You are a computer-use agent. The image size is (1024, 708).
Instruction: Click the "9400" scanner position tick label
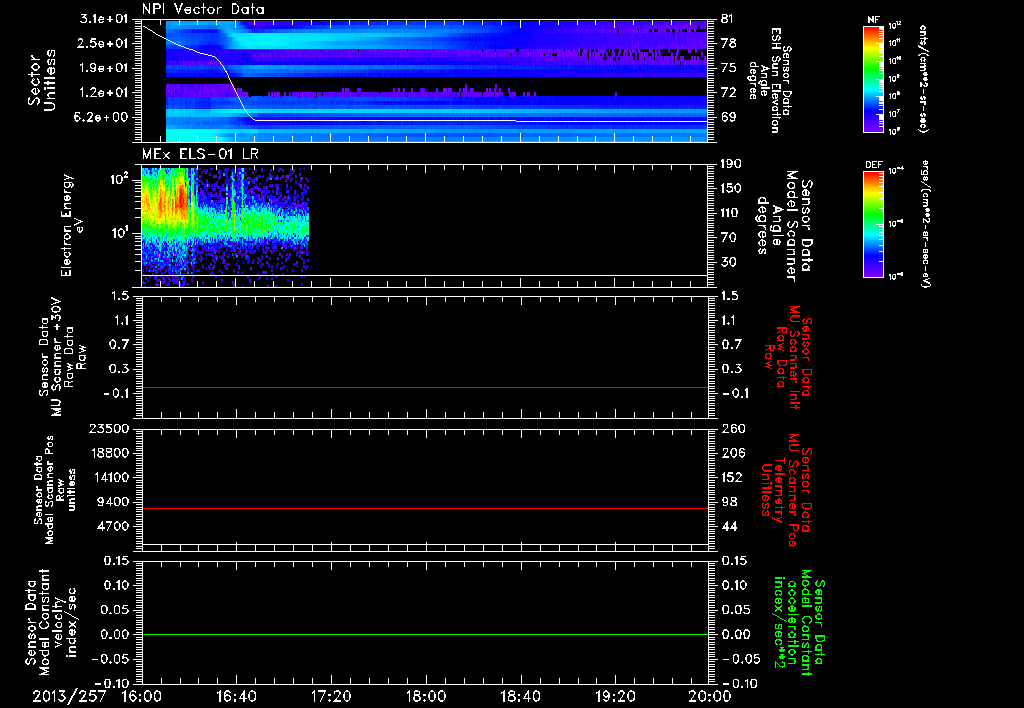pos(113,502)
